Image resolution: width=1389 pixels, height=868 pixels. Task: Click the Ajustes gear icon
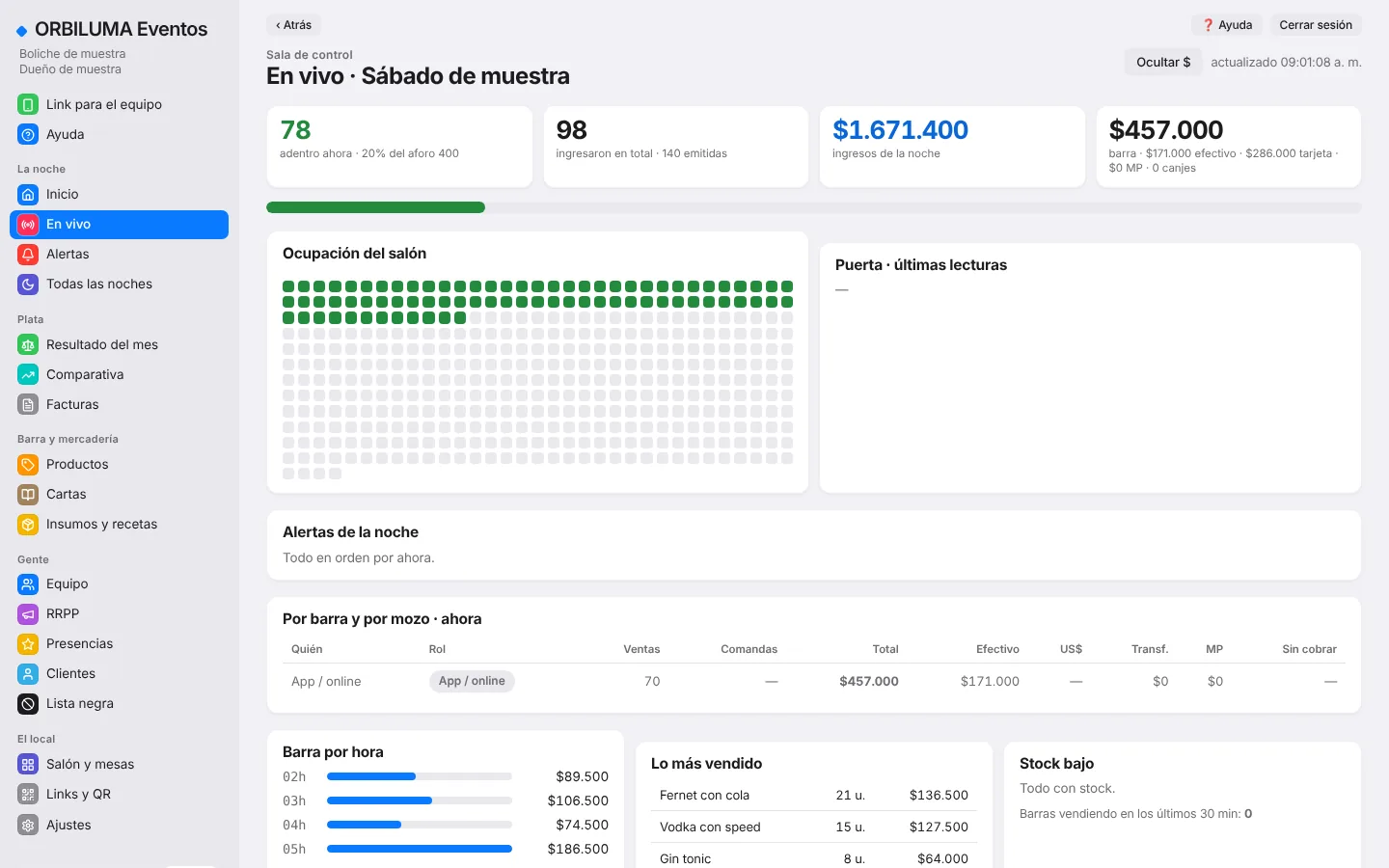28,825
